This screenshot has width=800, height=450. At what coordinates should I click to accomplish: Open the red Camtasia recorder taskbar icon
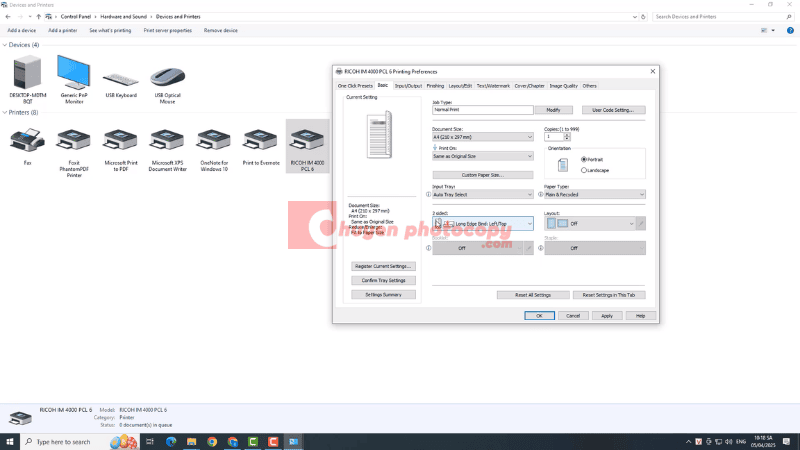coord(273,442)
